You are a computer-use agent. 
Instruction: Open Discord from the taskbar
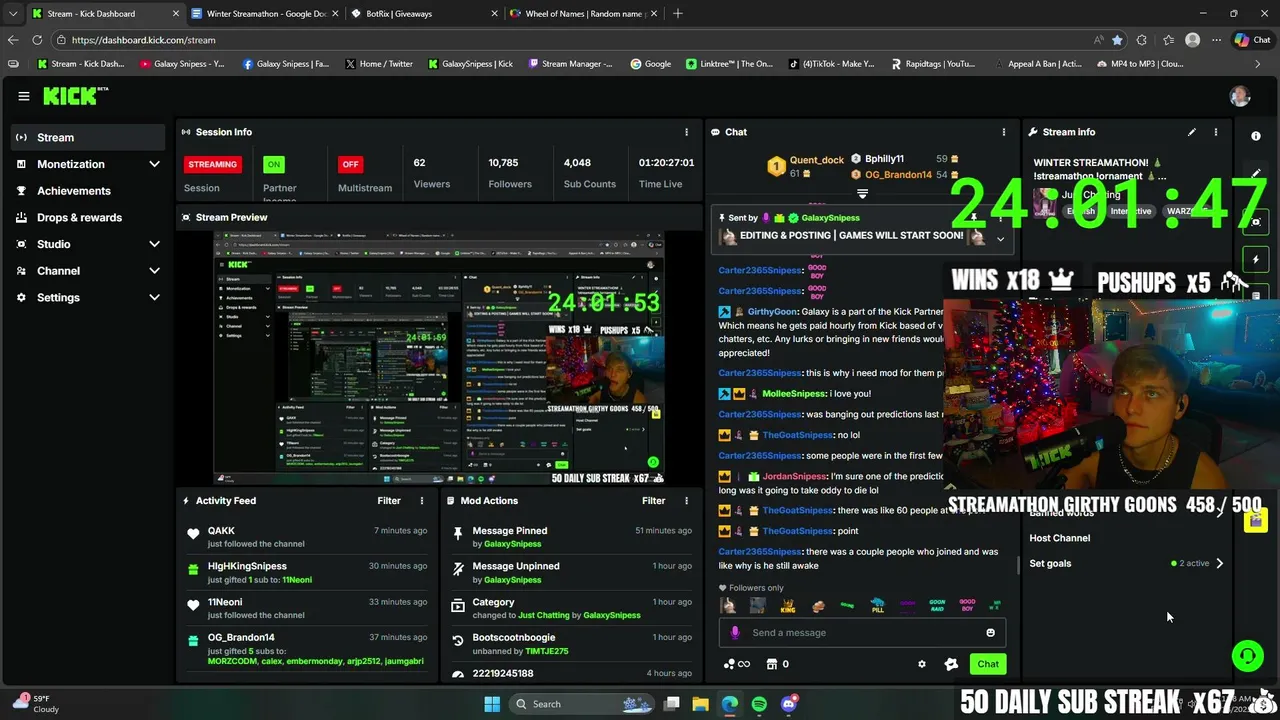pos(788,704)
